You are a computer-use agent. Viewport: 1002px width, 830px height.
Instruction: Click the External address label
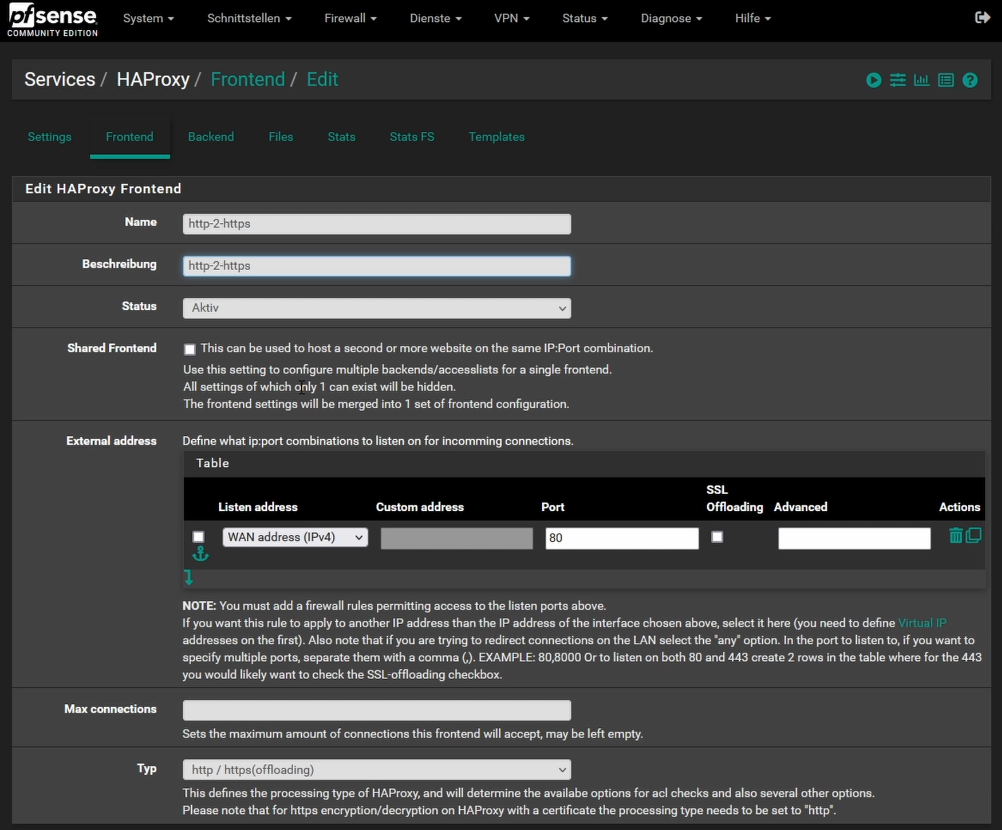click(x=111, y=441)
